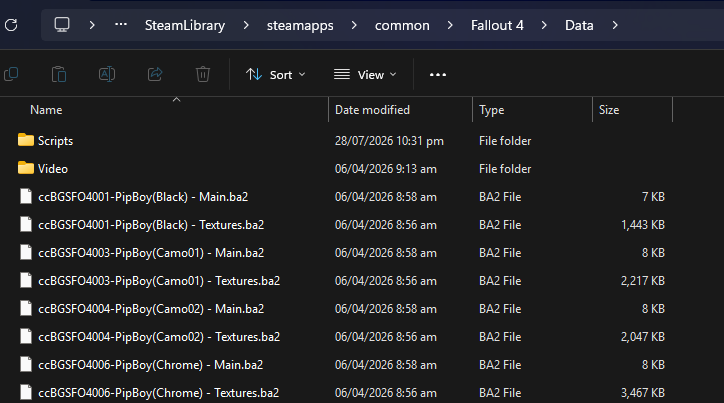Select ccBGSFO4004-PipBoy(Camo02) - Textures.ba2 filename
The width and height of the screenshot is (724, 403).
[159, 337]
